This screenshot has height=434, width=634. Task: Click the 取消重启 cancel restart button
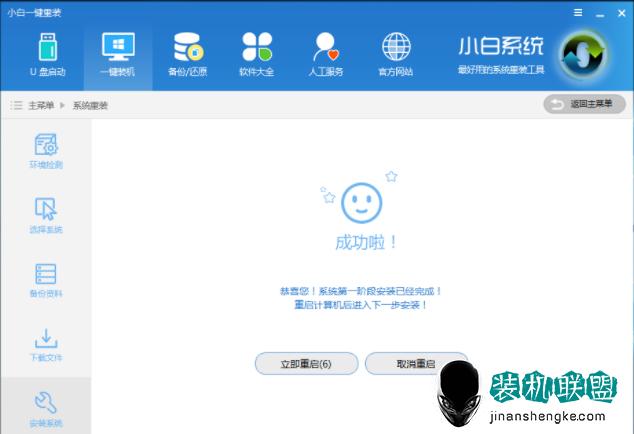416,364
